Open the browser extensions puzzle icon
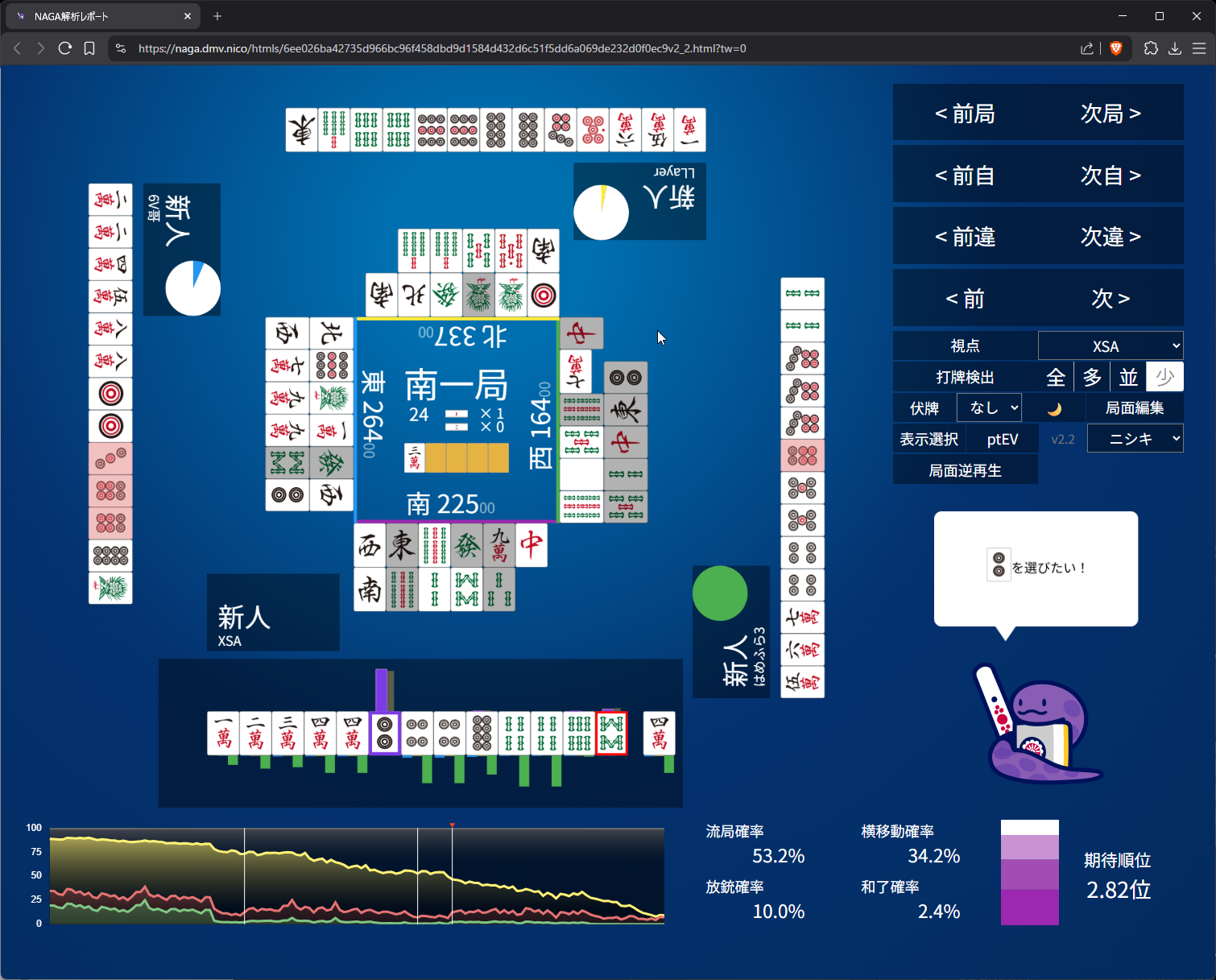 coord(1151,48)
